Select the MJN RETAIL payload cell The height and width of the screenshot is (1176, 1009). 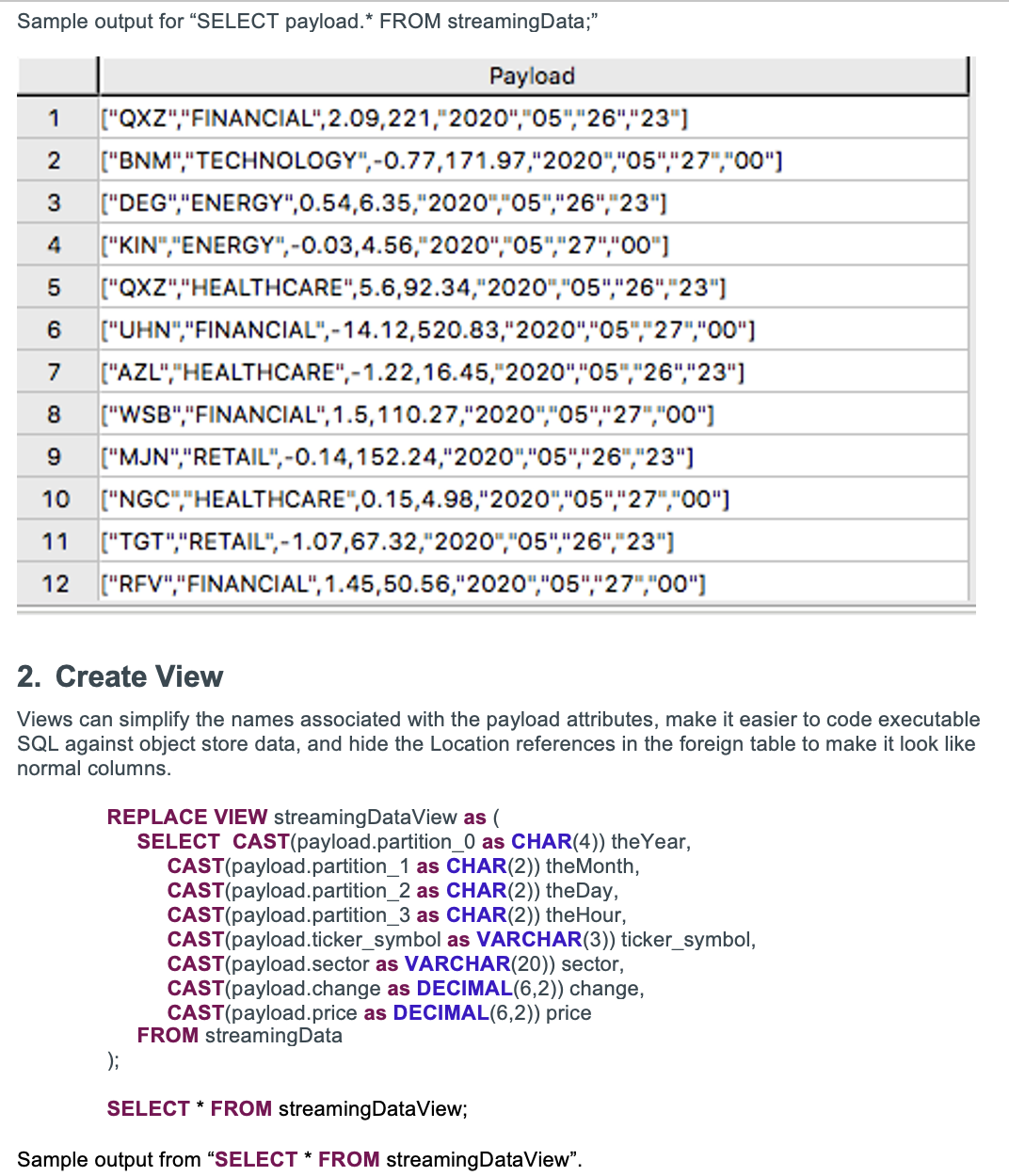[396, 457]
